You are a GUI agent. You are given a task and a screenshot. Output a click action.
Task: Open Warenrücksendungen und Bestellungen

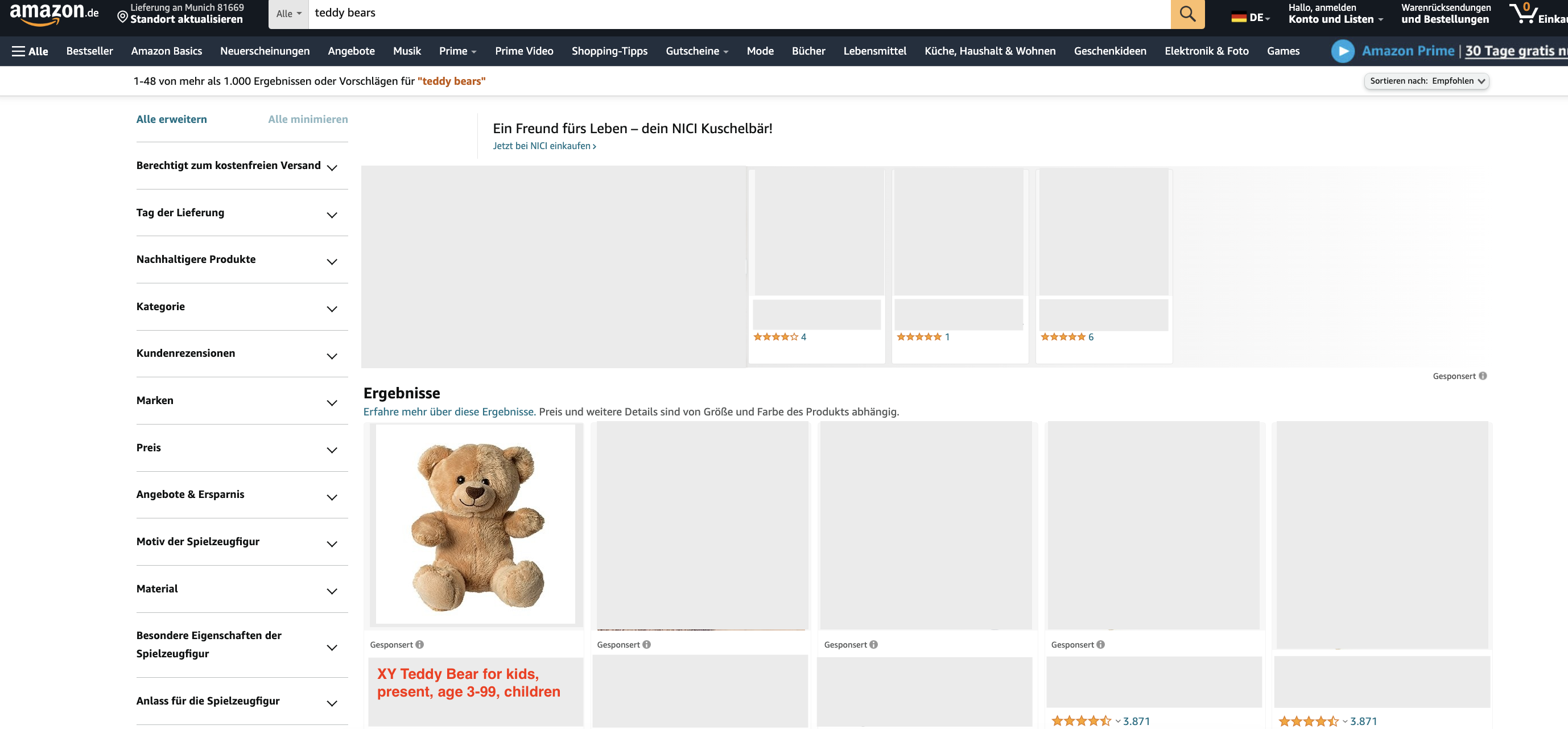pos(1446,14)
